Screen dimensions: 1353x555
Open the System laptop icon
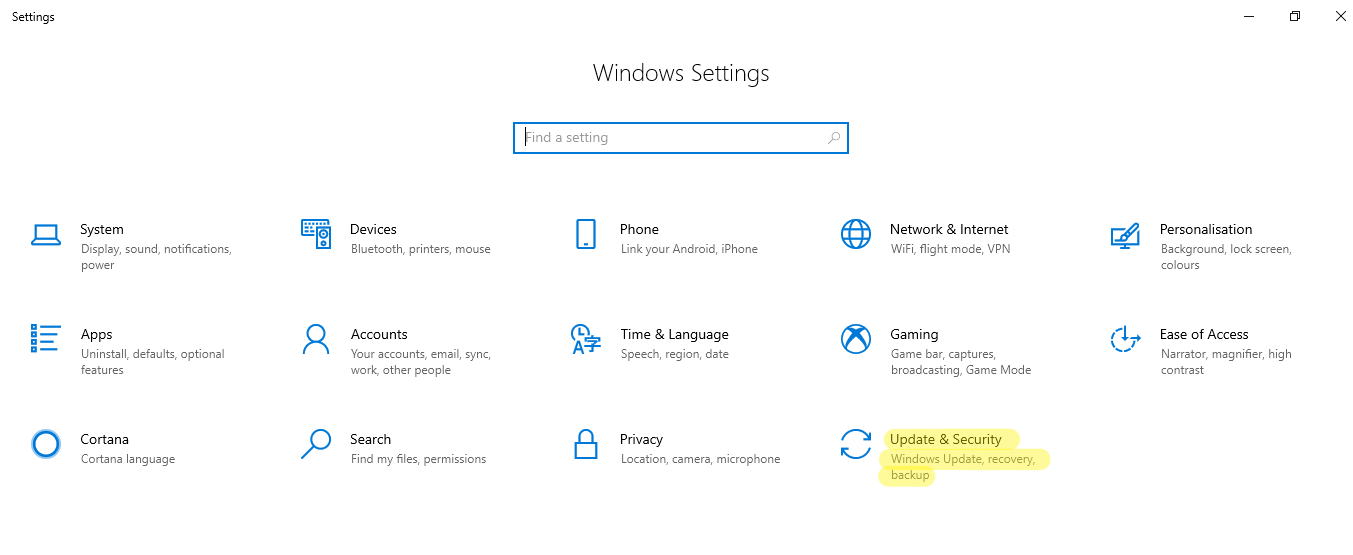[46, 235]
